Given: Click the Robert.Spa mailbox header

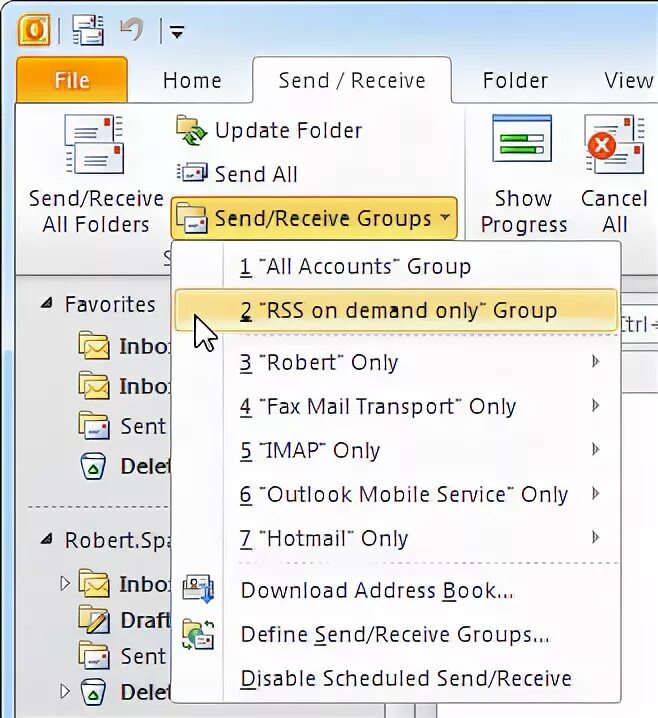Looking at the screenshot, I should pyautogui.click(x=117, y=541).
